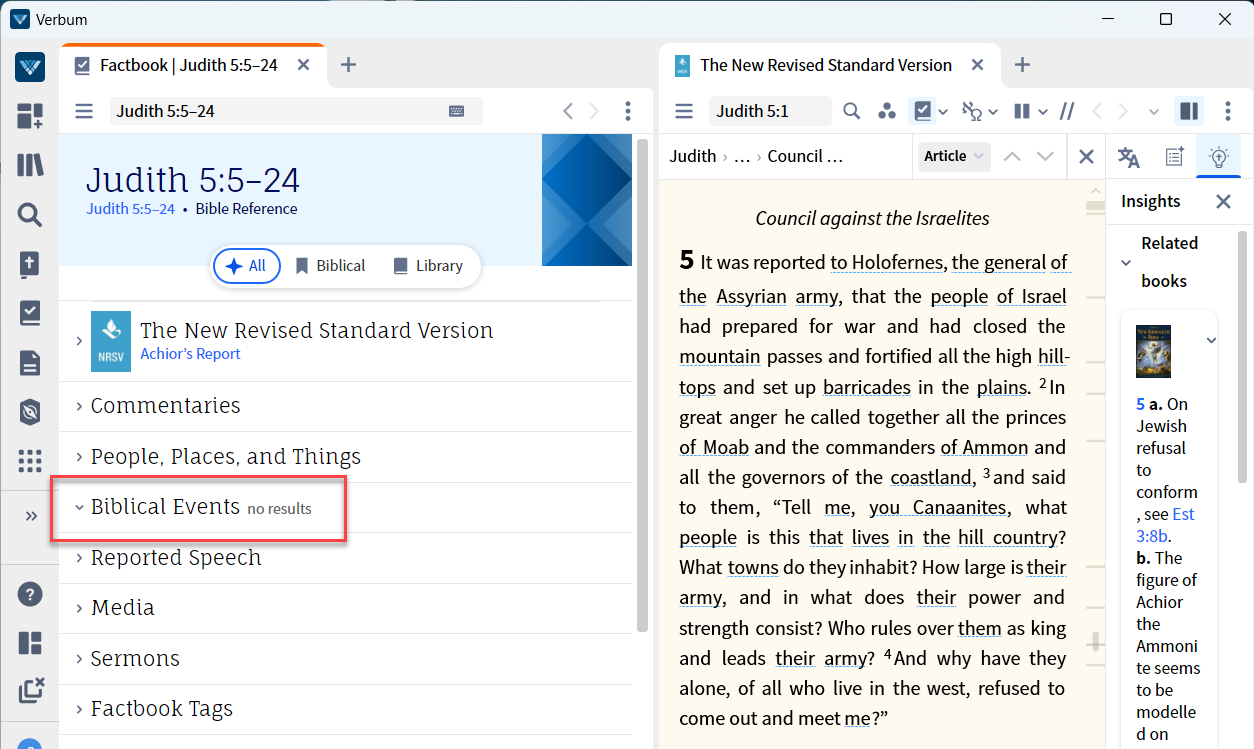This screenshot has width=1254, height=749.
Task: Expand the left sidebar with double chevron
Action: pyautogui.click(x=30, y=516)
